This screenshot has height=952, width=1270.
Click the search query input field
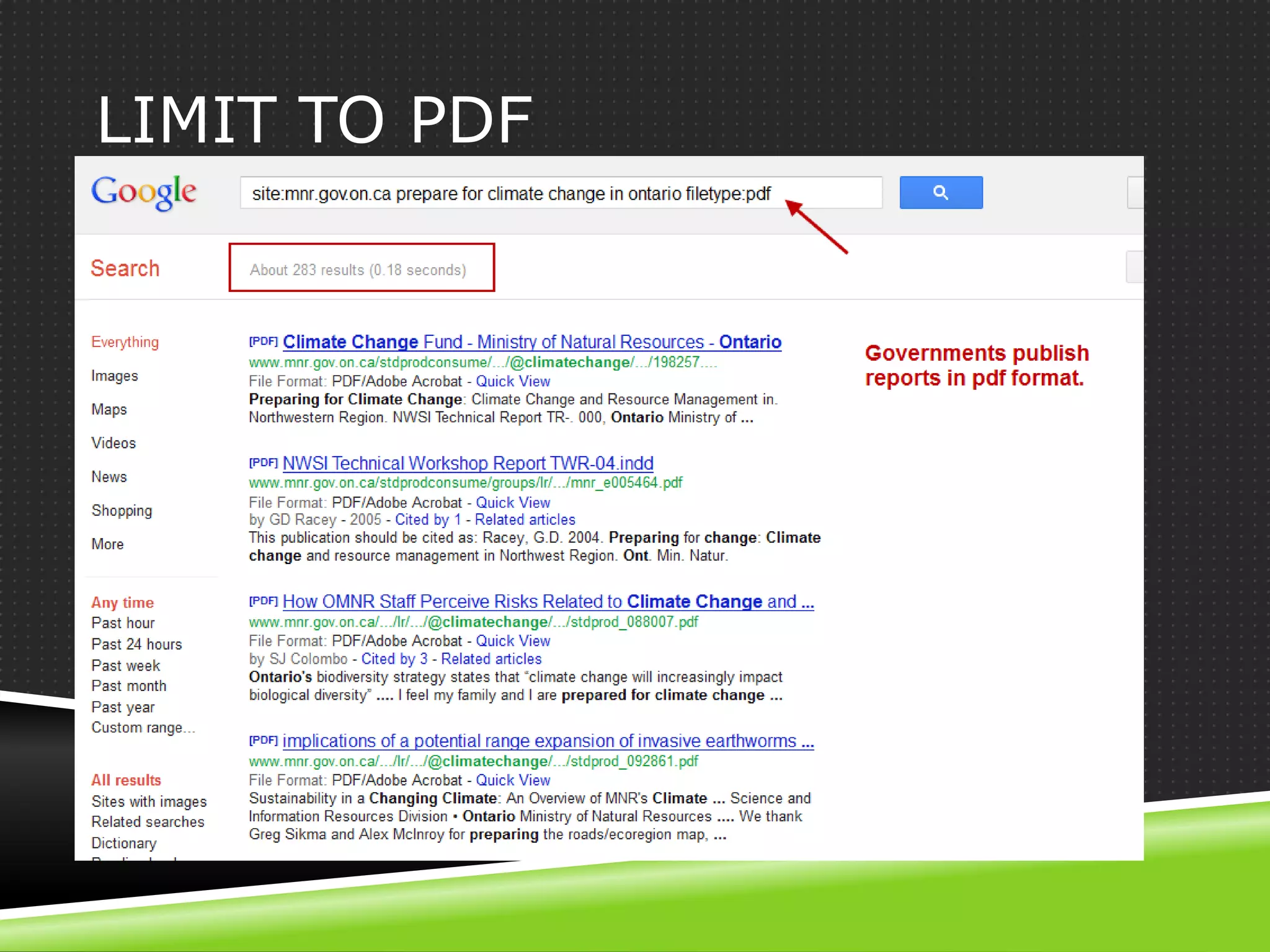(561, 193)
